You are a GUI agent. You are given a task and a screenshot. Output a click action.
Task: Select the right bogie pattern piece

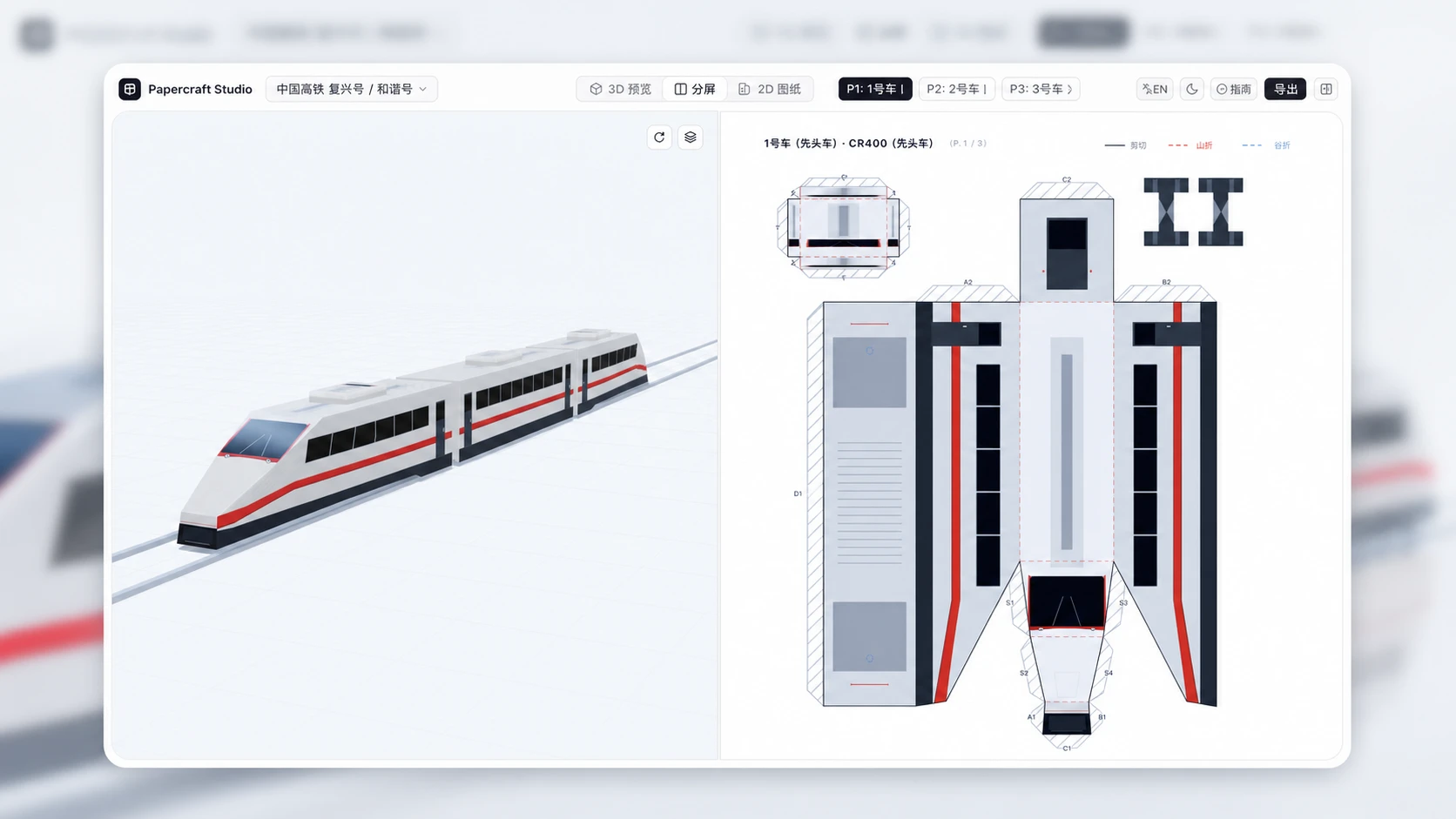click(x=1220, y=211)
